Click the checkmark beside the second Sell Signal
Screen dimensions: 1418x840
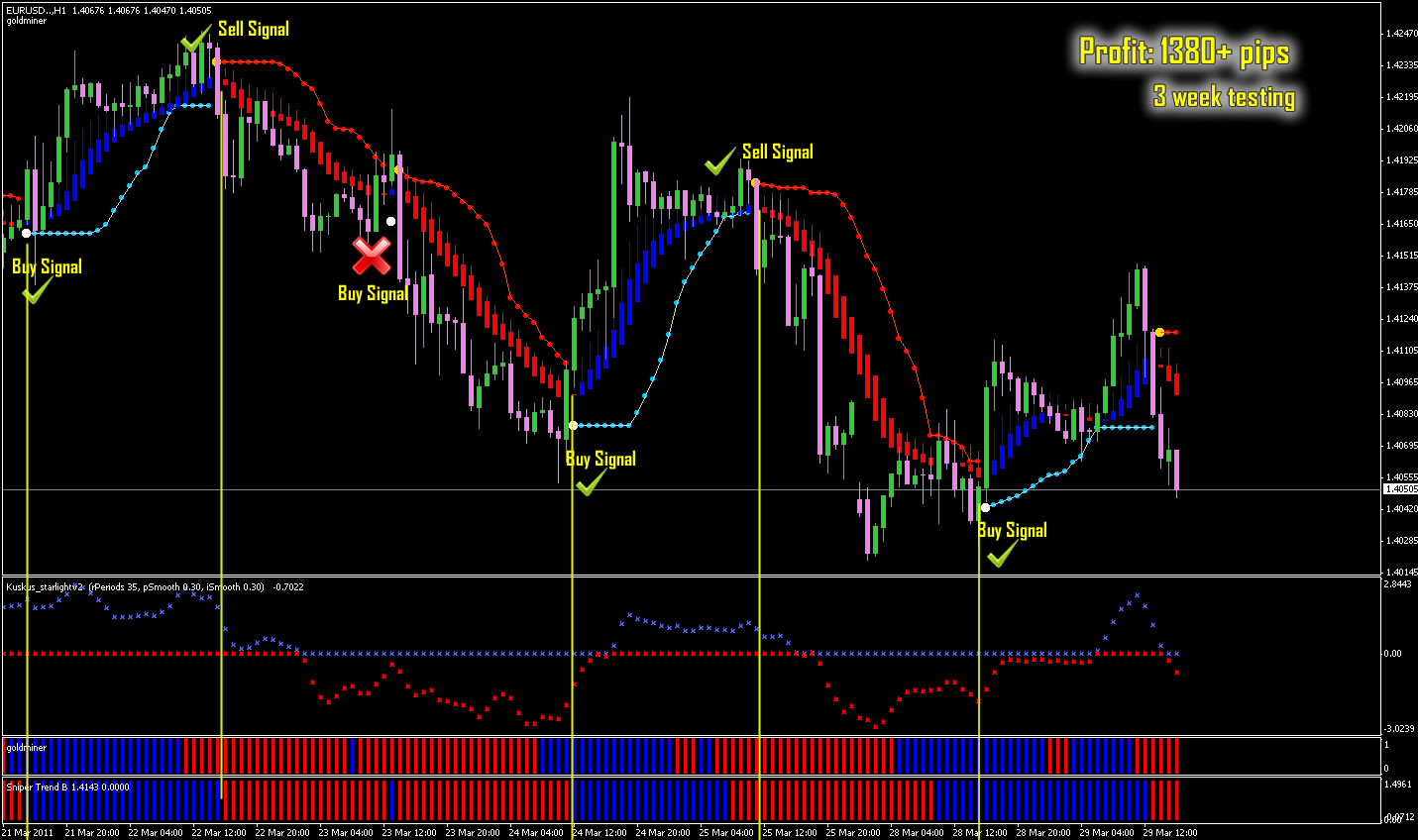pos(718,162)
